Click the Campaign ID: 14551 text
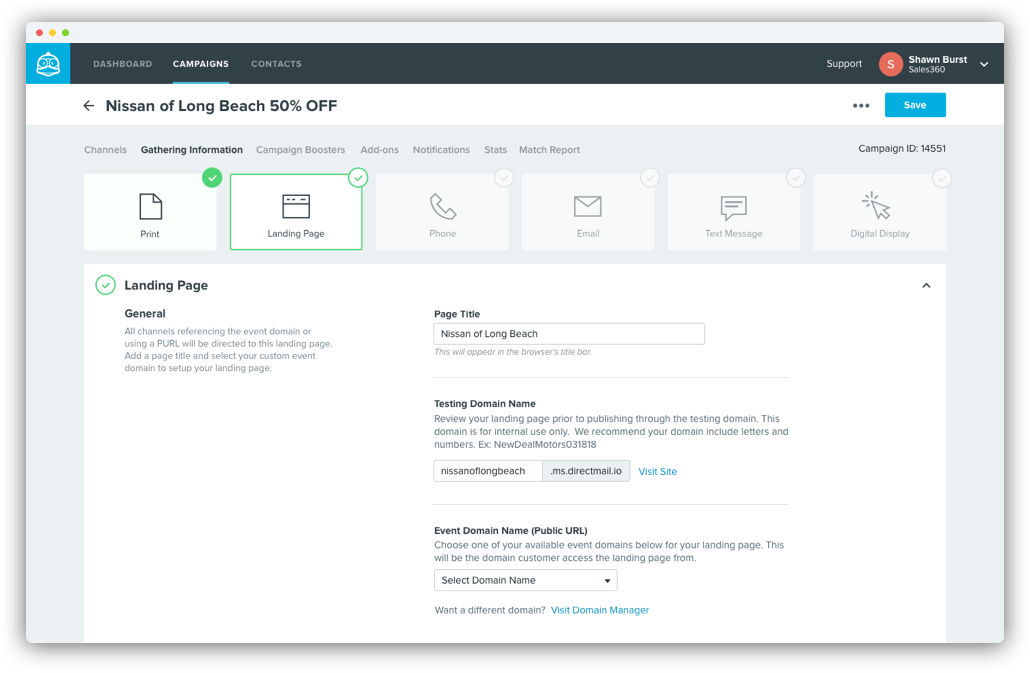Image resolution: width=1030 pixels, height=673 pixels. coord(902,148)
